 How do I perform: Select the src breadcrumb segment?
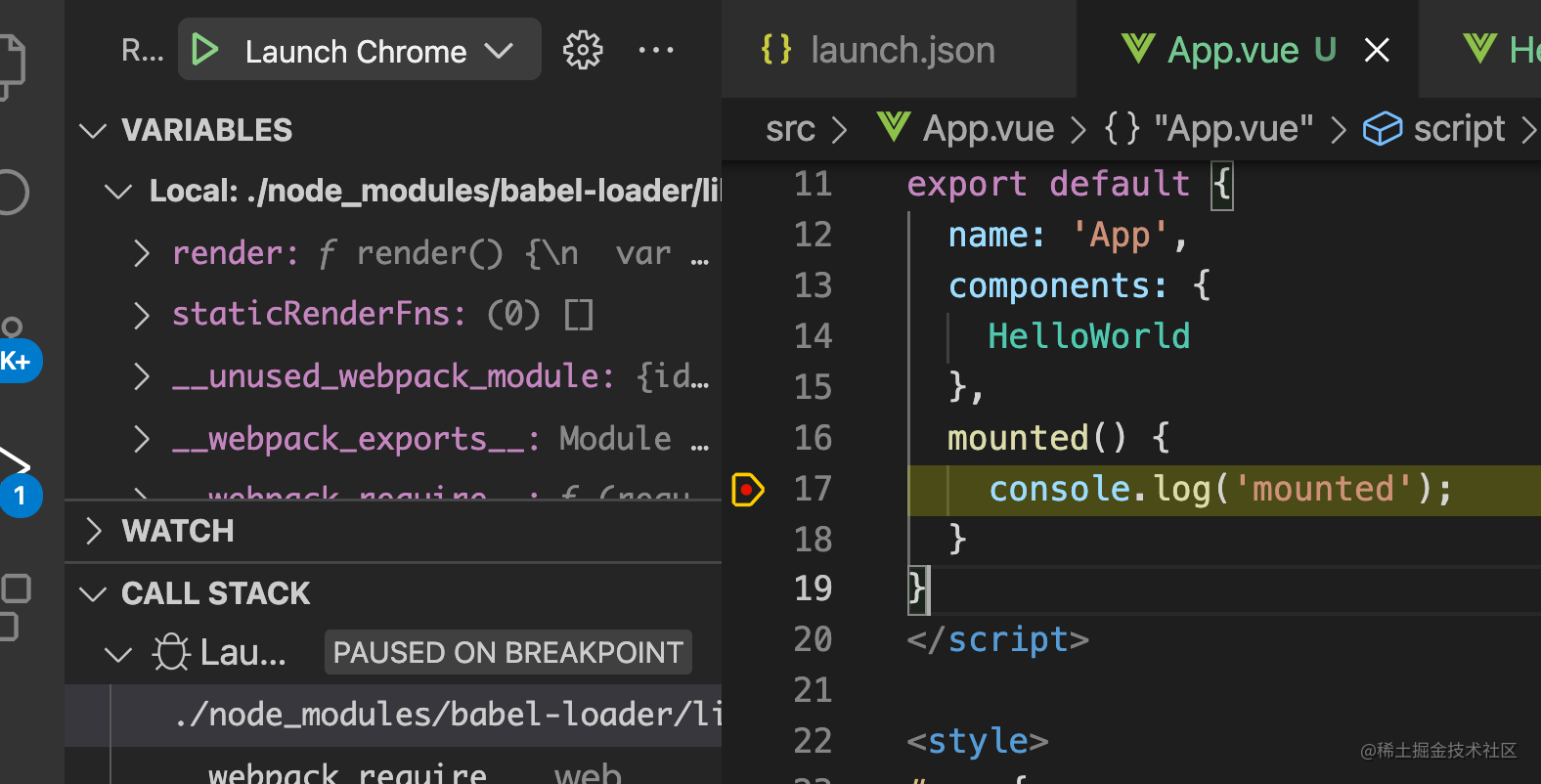[790, 128]
